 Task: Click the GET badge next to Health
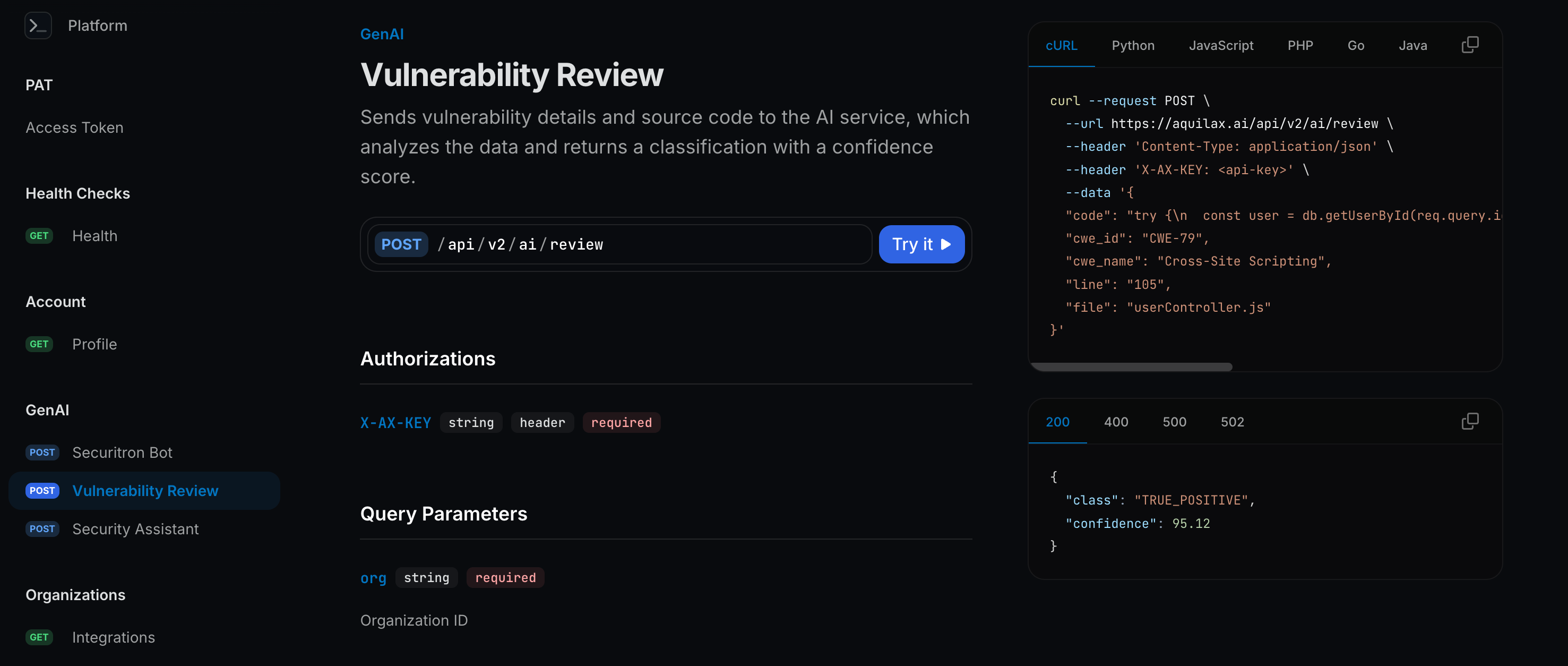39,236
